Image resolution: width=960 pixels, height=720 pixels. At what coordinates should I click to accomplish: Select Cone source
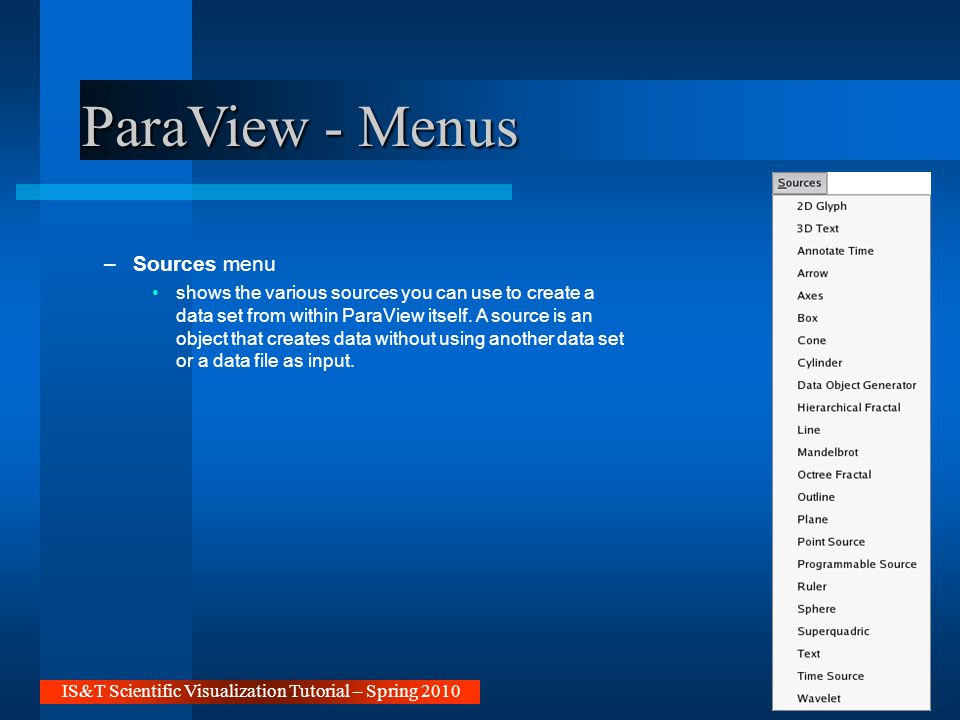[852, 340]
